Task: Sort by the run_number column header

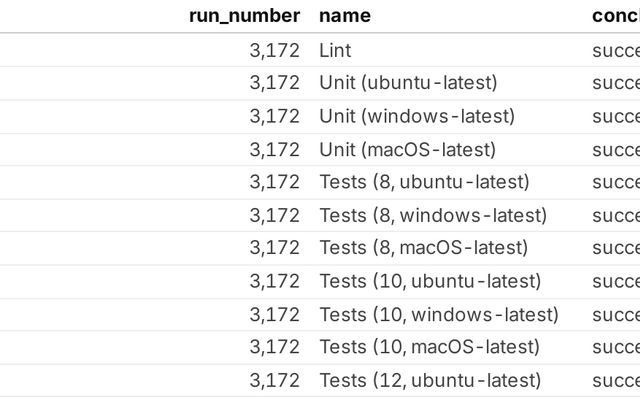Action: (244, 16)
